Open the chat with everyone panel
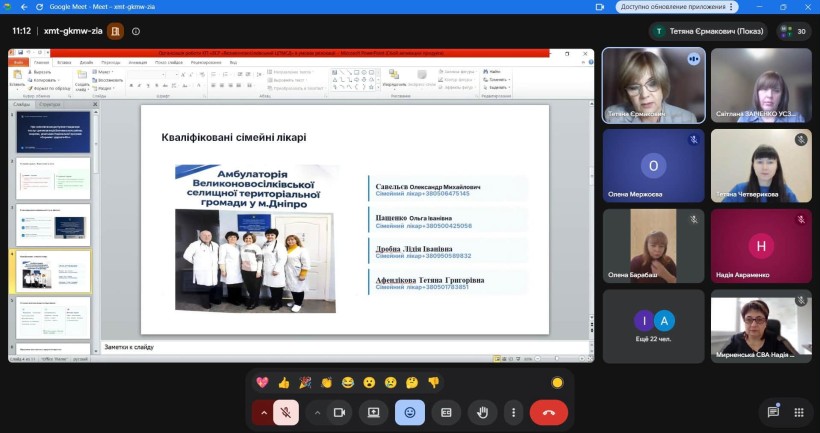 (773, 413)
